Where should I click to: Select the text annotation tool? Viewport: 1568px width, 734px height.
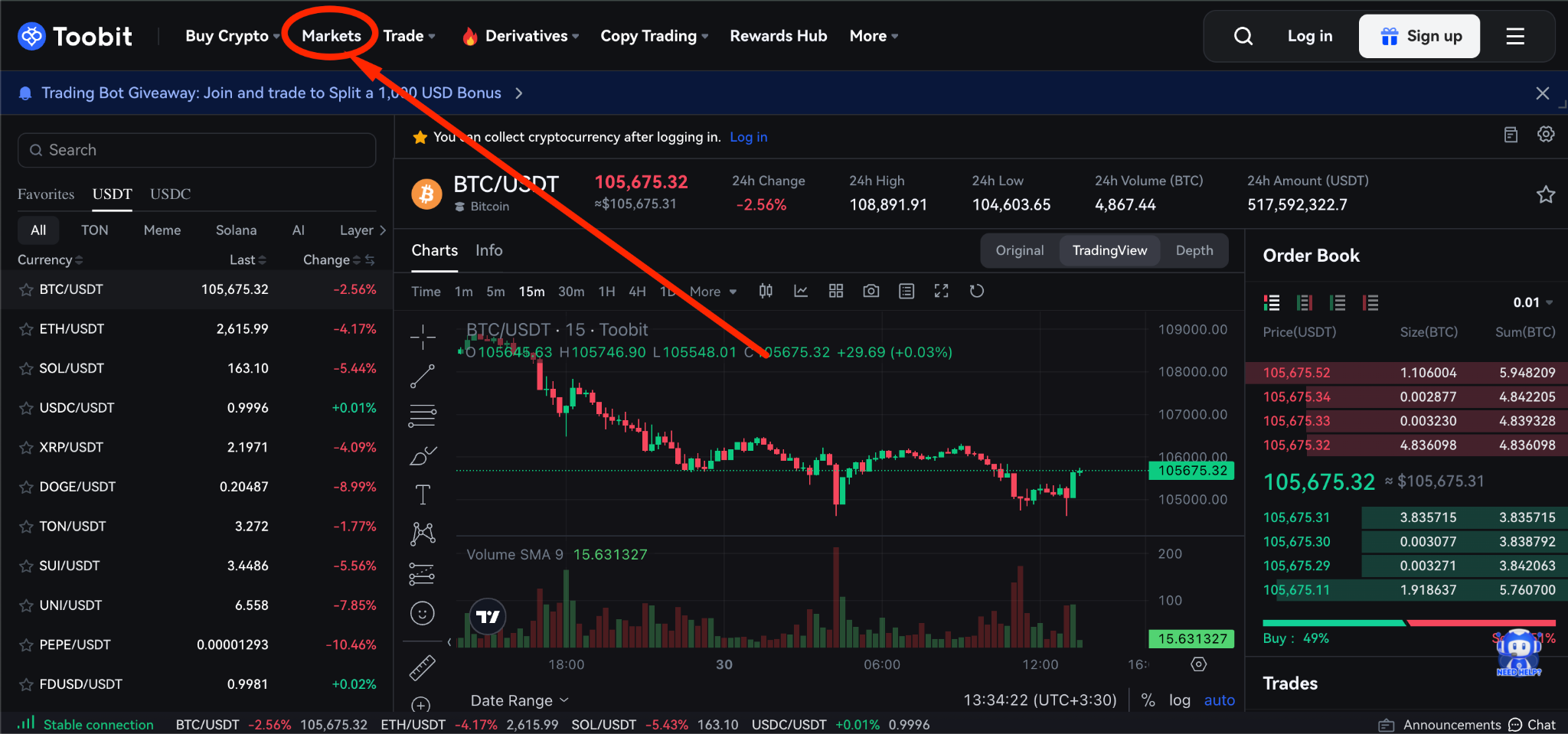tap(423, 494)
